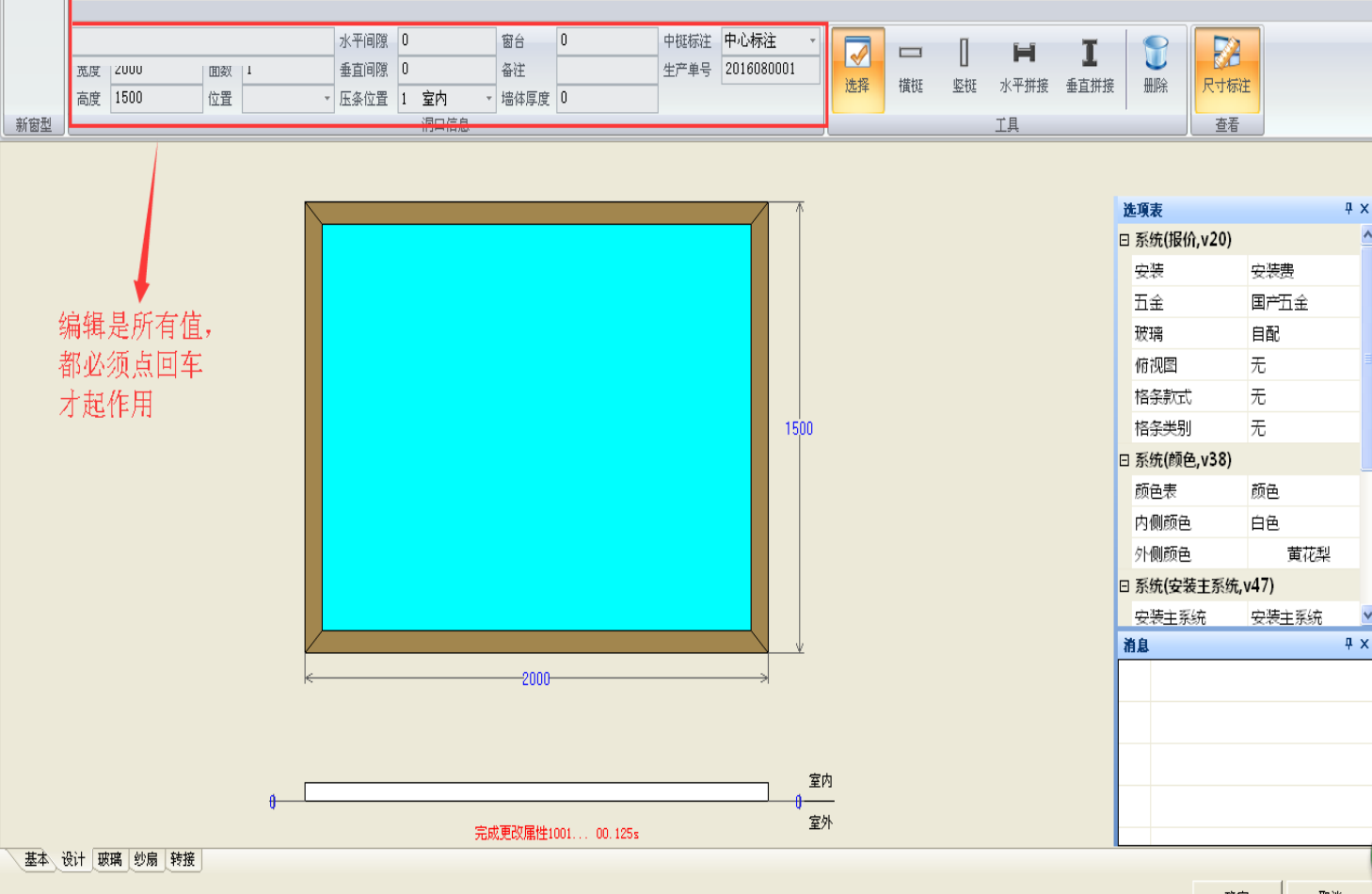The height and width of the screenshot is (894, 1372).
Task: Click the empty 备注 remarks field
Action: coord(606,70)
